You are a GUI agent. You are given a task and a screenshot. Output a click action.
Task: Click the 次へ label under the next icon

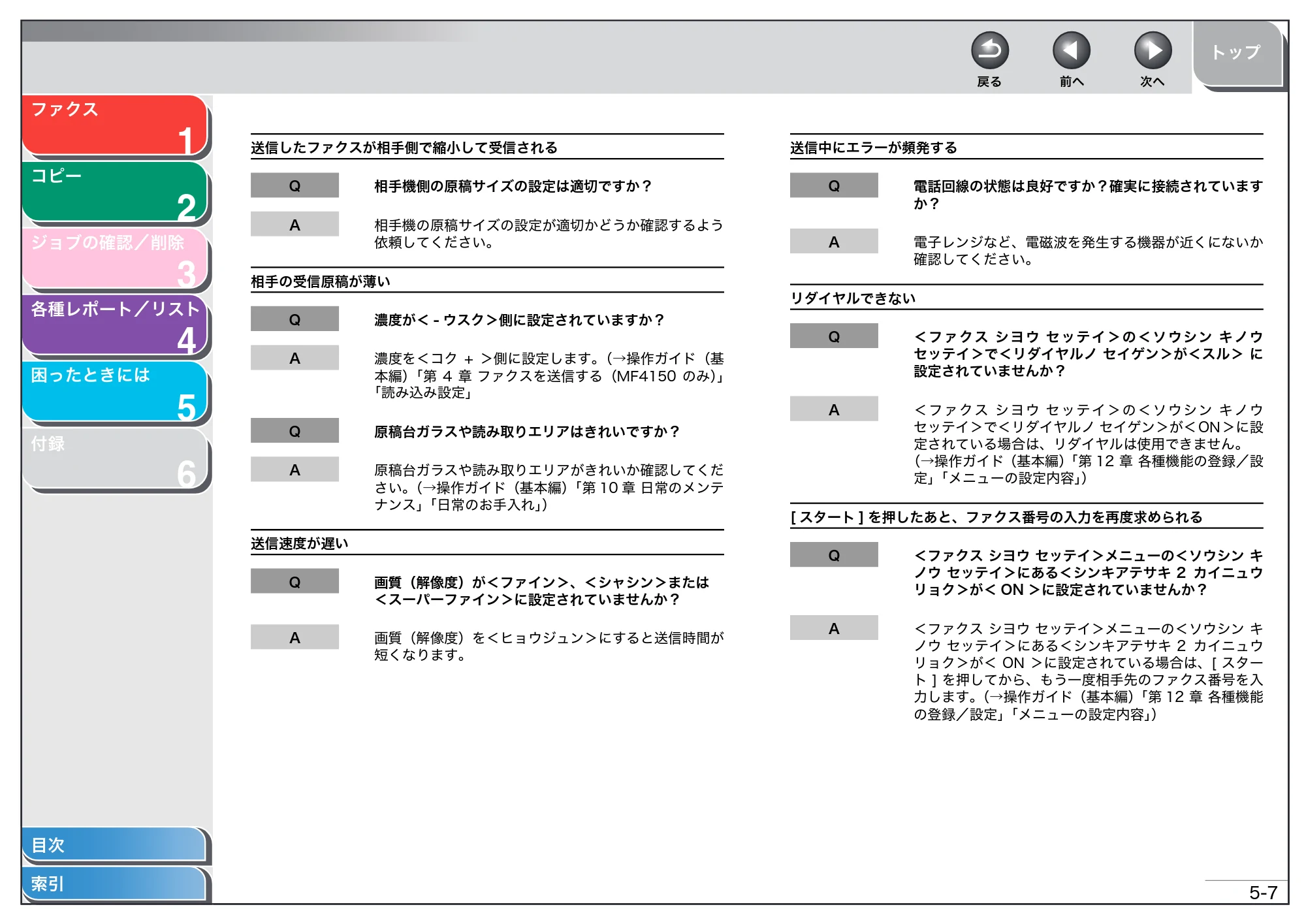click(1153, 82)
